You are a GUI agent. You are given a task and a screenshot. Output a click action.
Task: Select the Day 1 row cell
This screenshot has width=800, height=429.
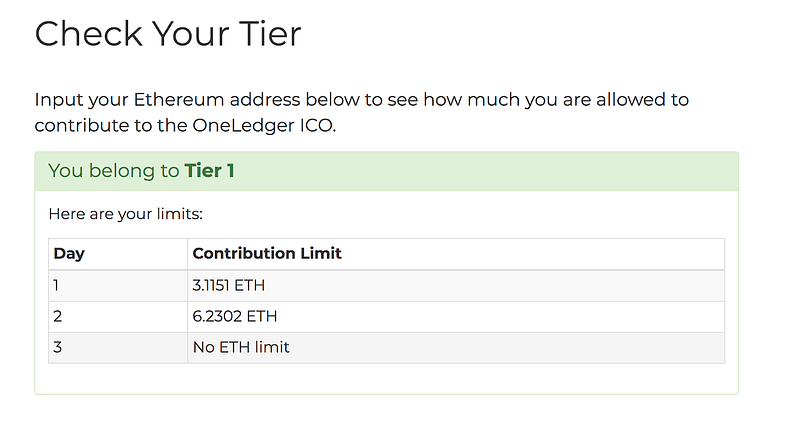118,286
